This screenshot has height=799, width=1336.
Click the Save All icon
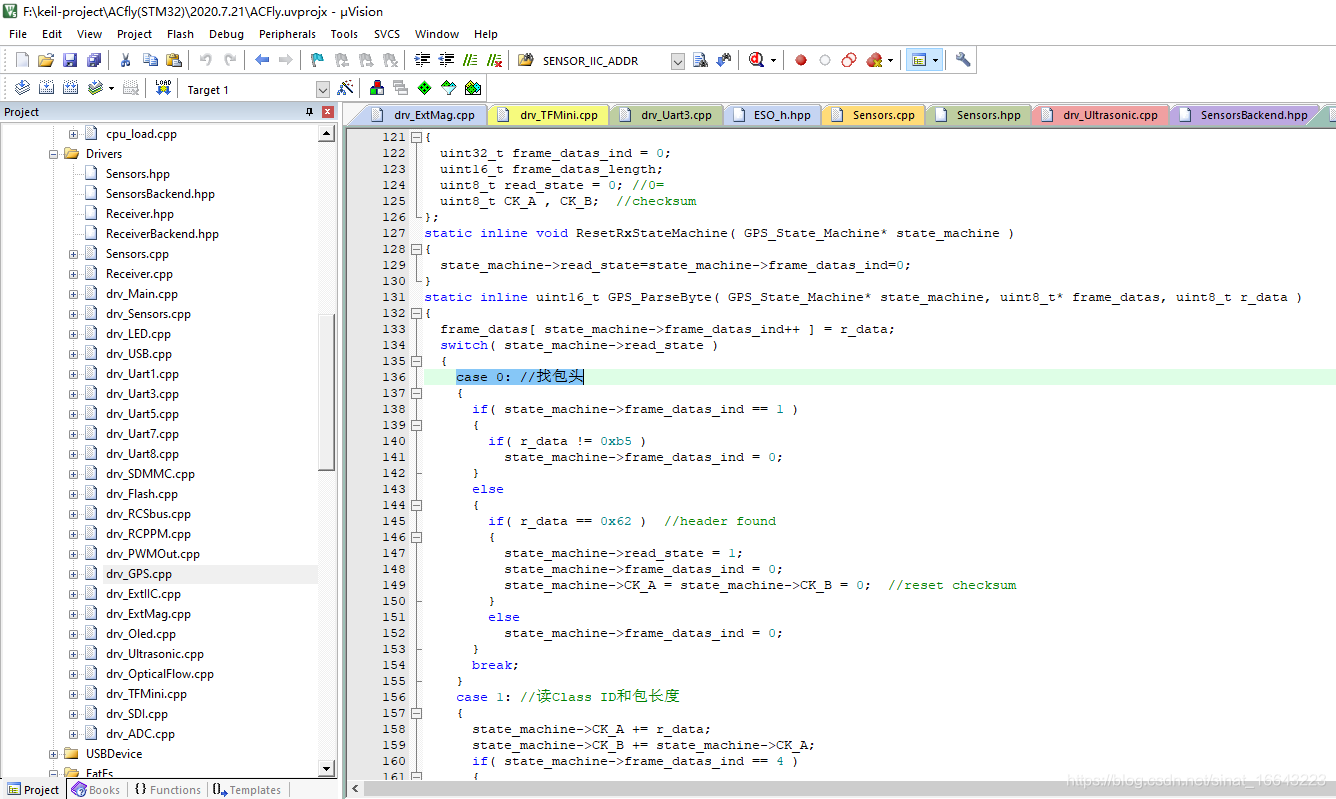pos(94,60)
